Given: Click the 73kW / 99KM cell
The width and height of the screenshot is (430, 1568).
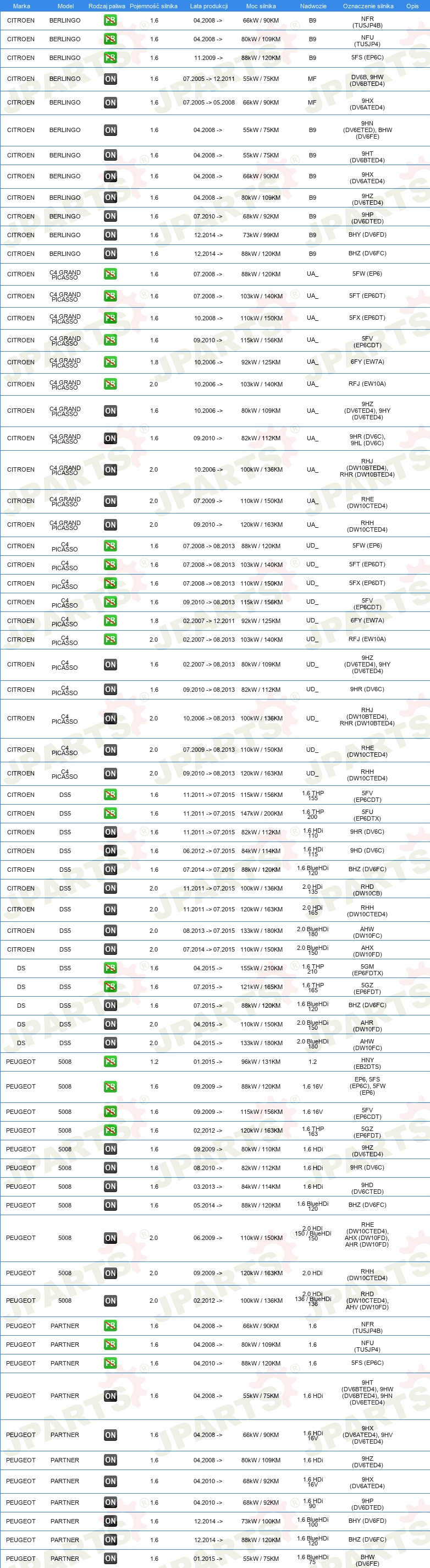Looking at the screenshot, I should click(x=261, y=235).
